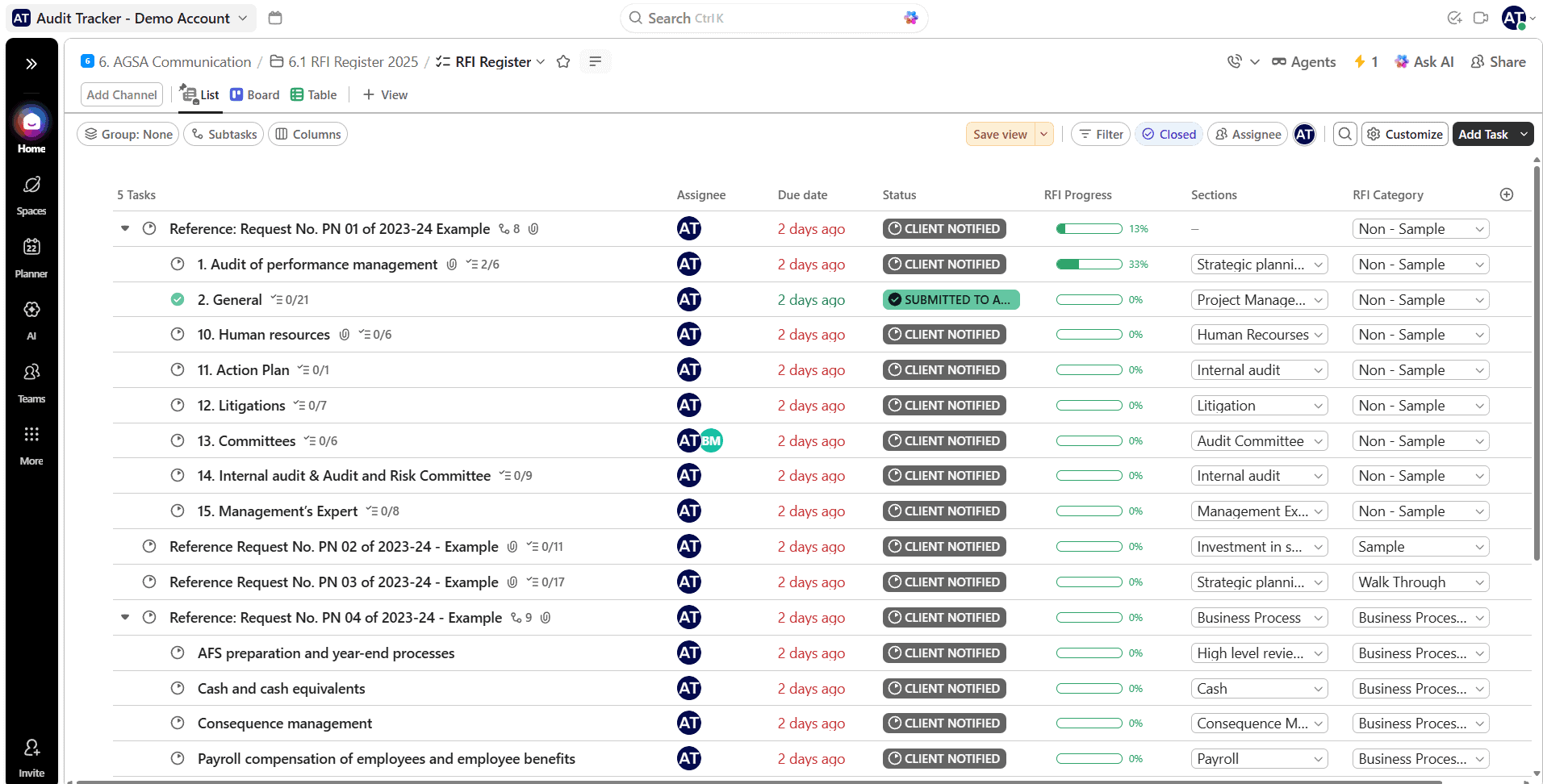Switch to the Board view tab

coord(255,95)
